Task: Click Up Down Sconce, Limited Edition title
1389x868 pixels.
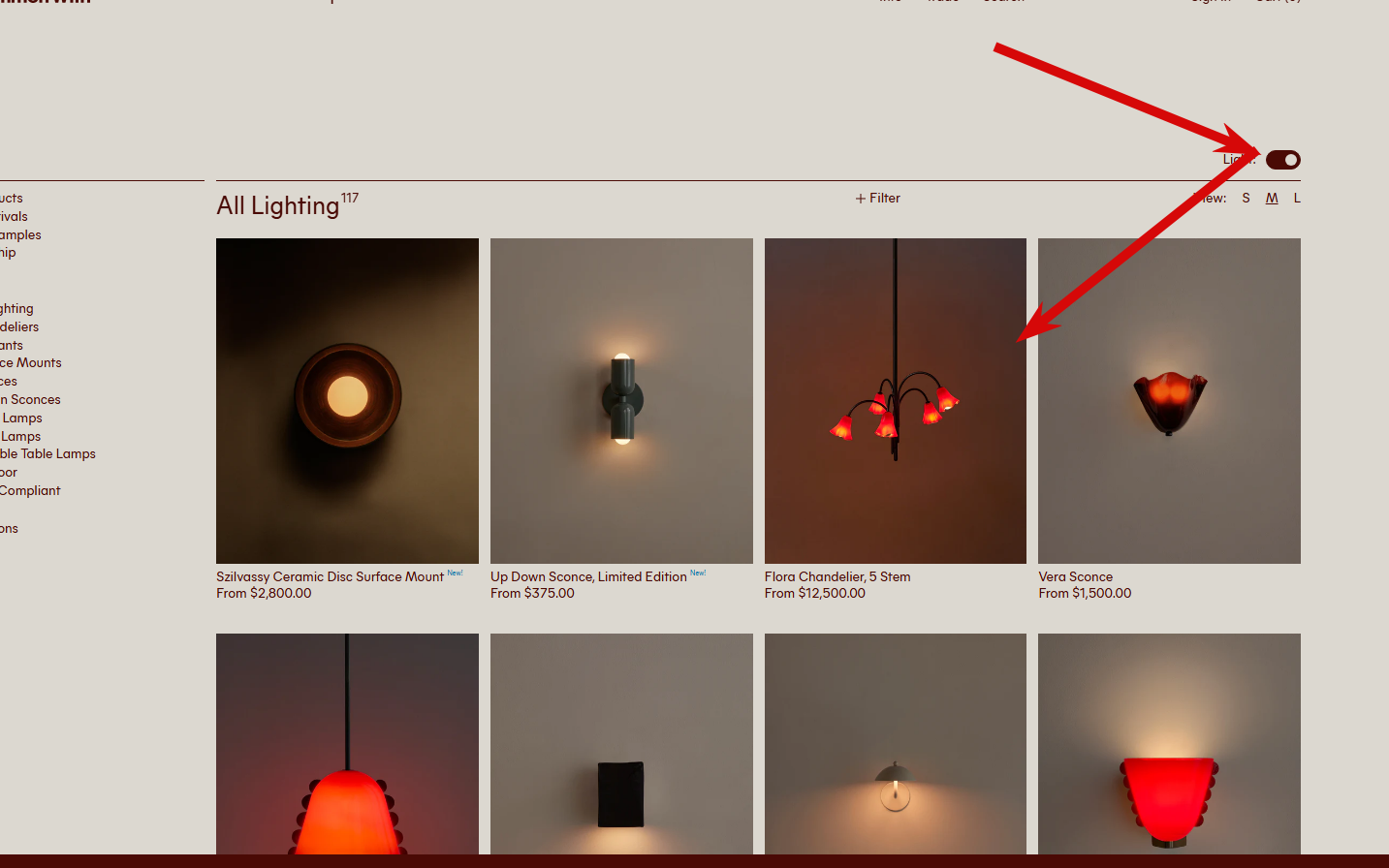Action: pyautogui.click(x=588, y=576)
